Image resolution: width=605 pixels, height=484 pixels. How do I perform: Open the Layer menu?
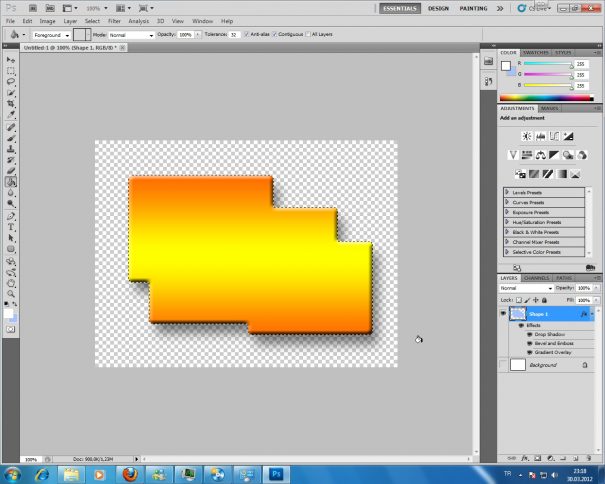(70, 21)
